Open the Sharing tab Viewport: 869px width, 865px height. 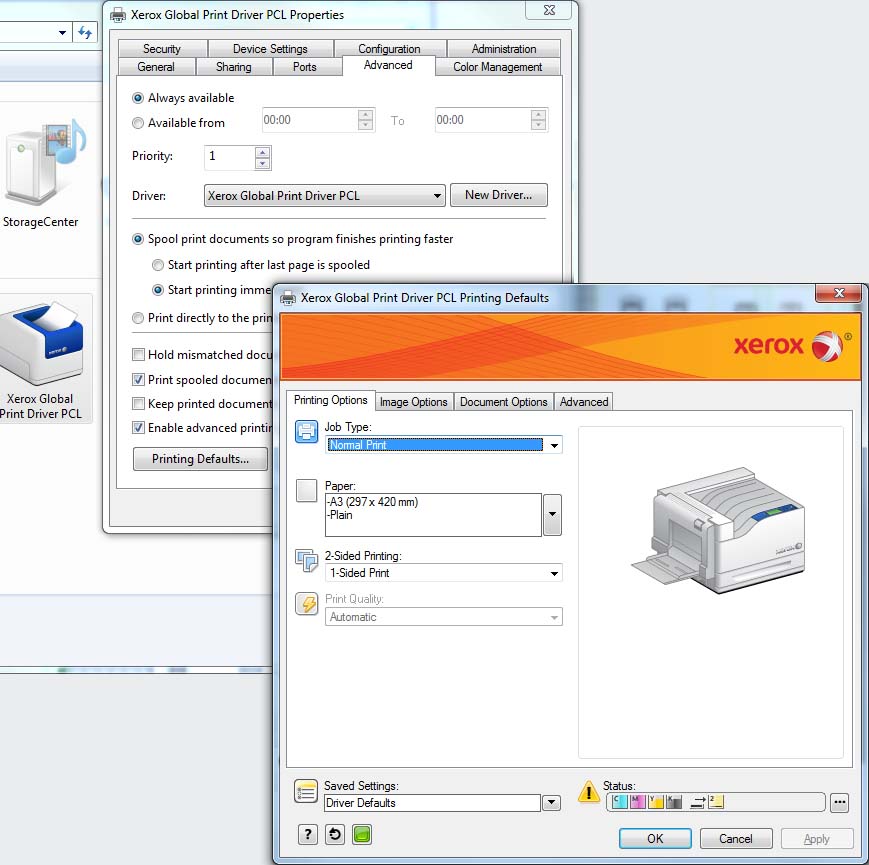(234, 66)
